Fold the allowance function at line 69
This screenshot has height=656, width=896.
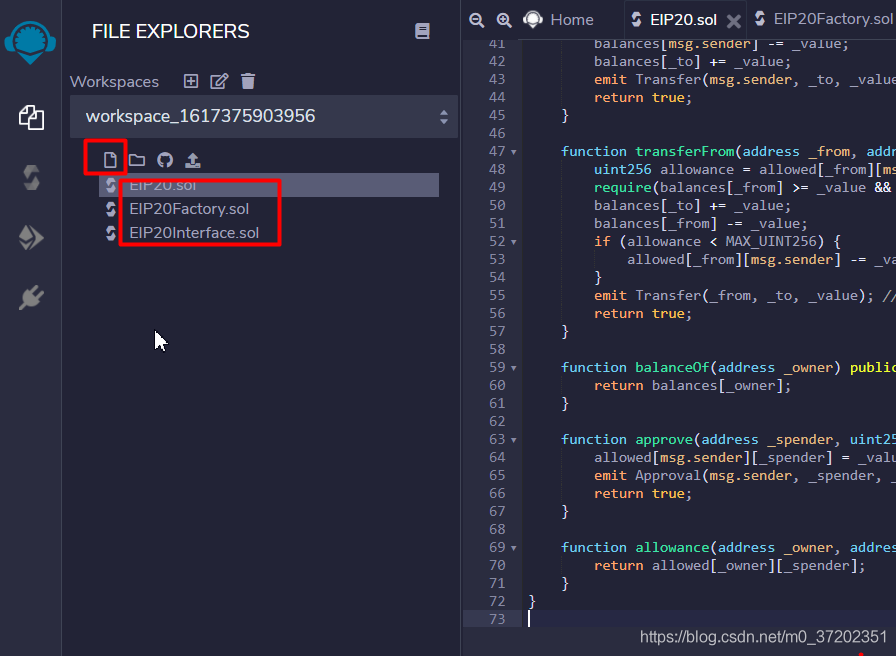[x=514, y=548]
